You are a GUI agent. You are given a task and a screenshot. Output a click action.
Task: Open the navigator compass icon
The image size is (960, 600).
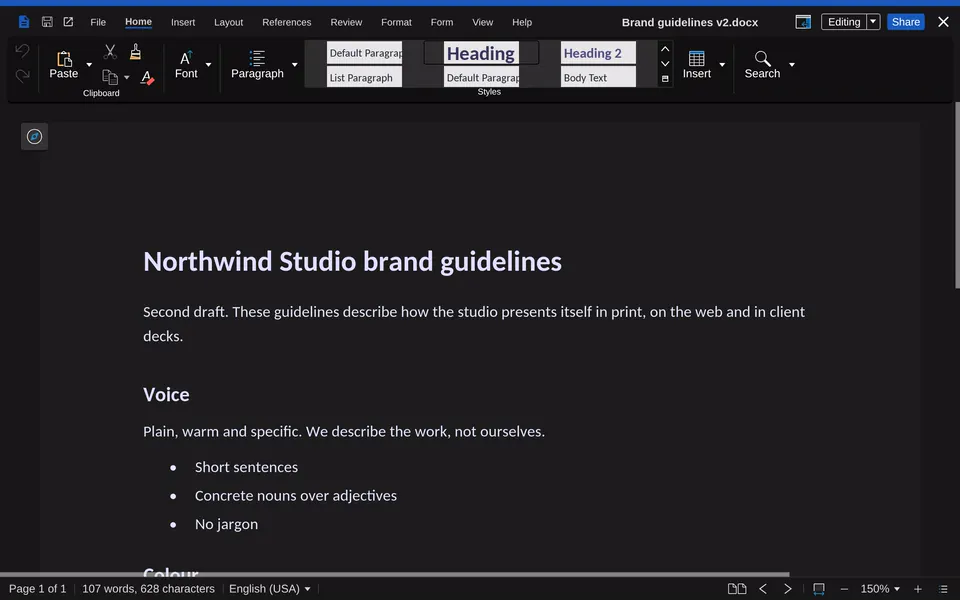pyautogui.click(x=34, y=137)
